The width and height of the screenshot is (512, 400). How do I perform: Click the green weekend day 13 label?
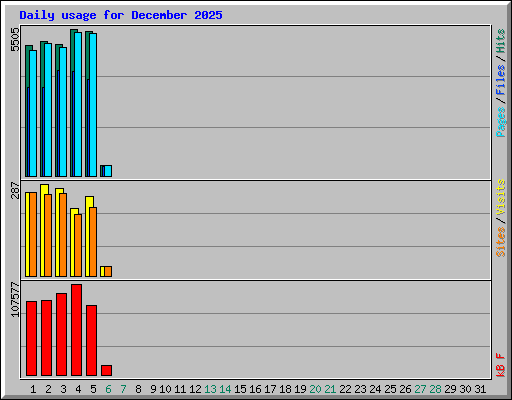point(210,389)
